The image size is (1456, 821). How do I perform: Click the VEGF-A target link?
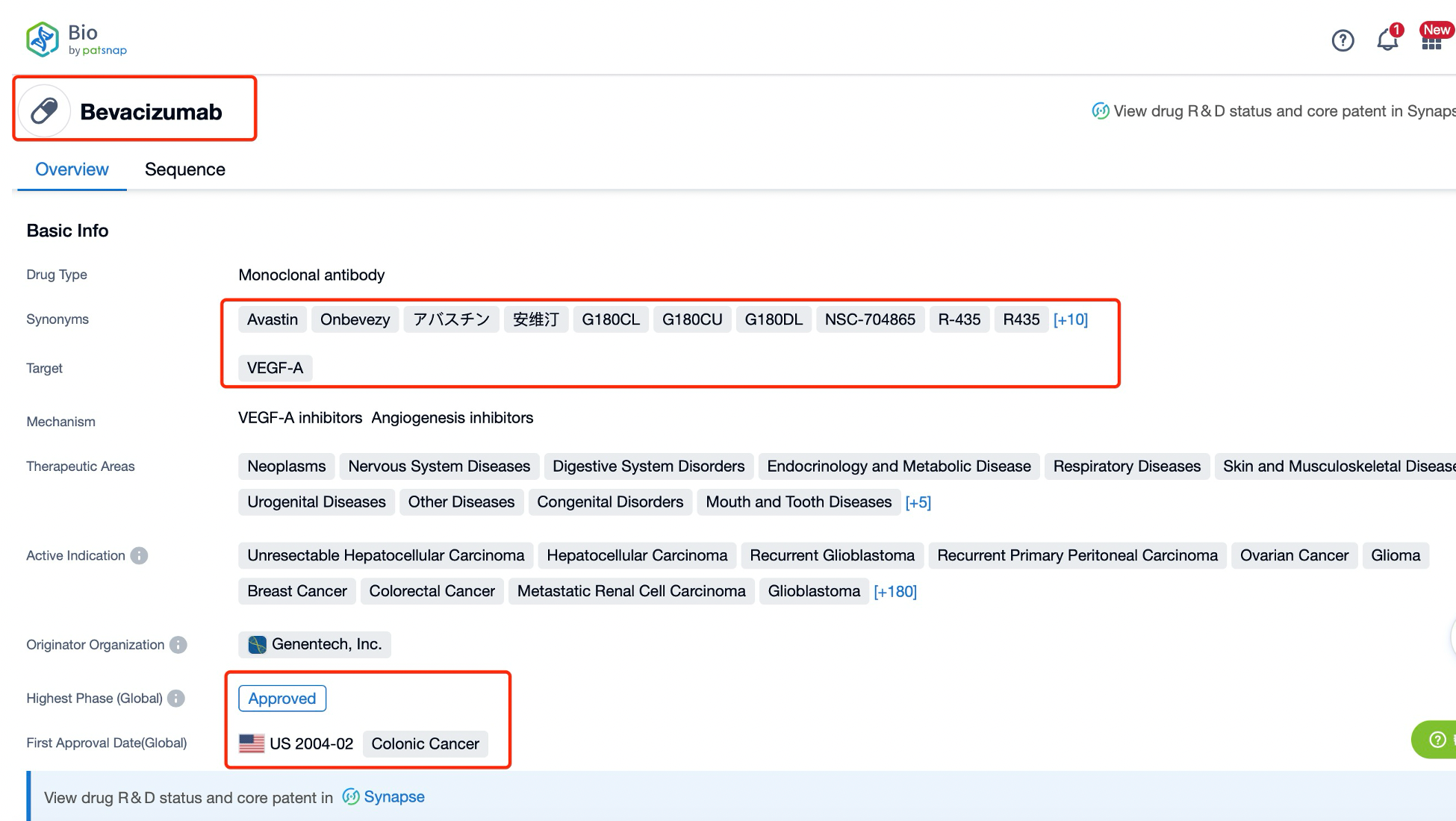(276, 367)
